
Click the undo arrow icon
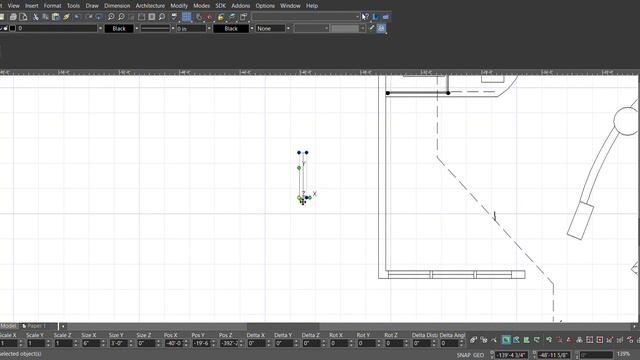point(77,17)
